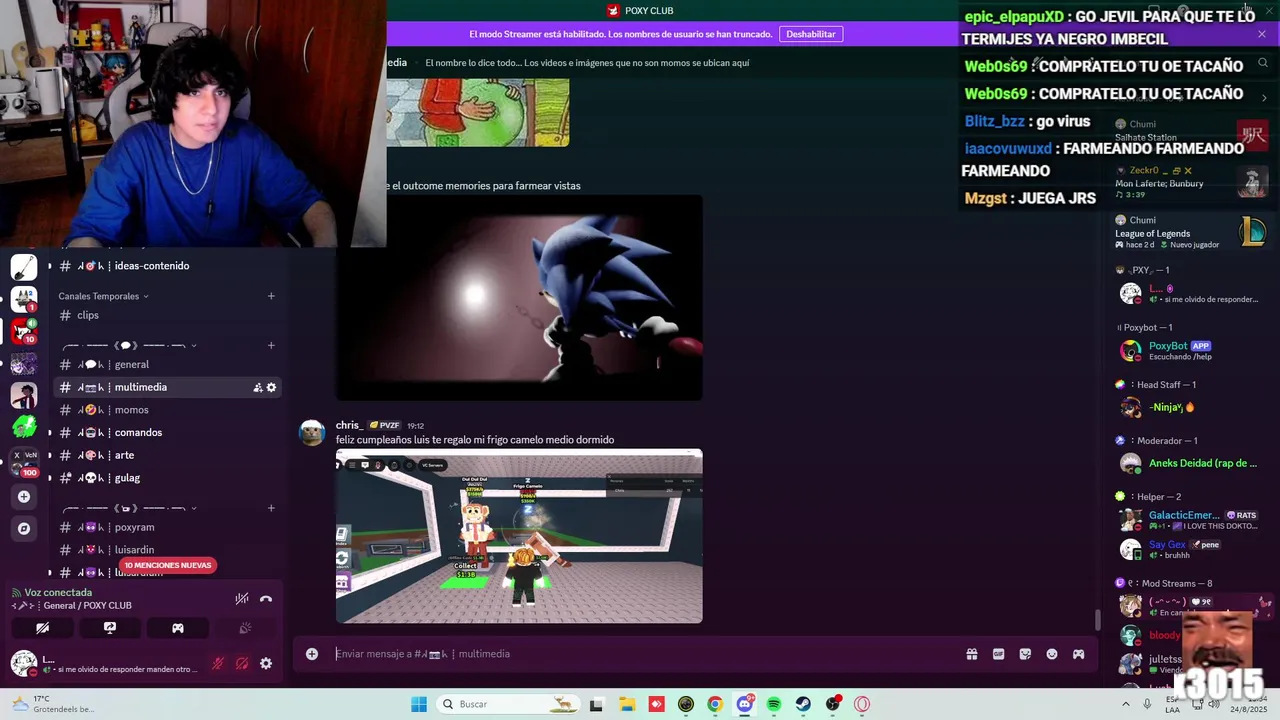Open Spotify from taskbar
Viewport: 1280px width, 720px height.
(774, 704)
